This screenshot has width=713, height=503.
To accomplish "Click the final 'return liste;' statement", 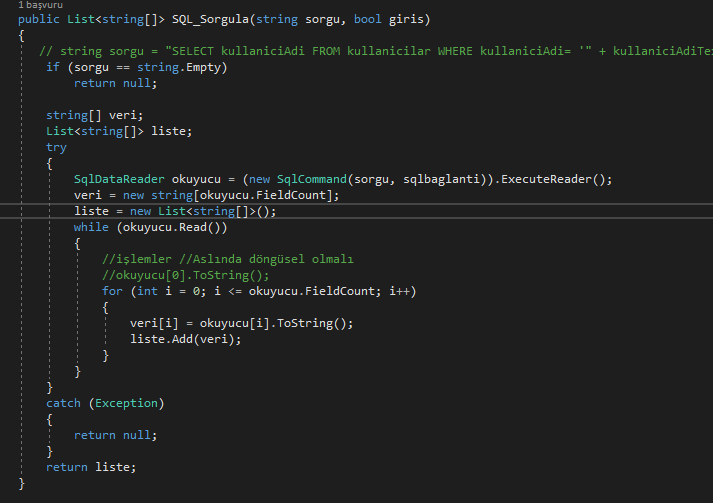I will [91, 467].
